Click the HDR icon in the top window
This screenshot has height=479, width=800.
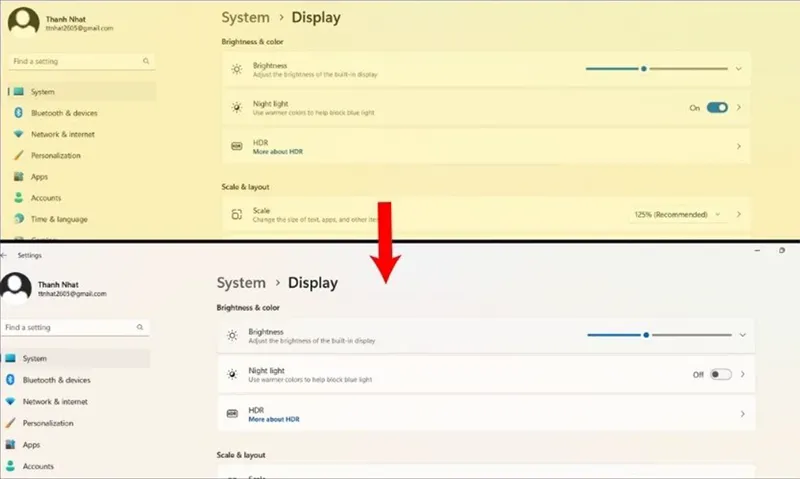[x=236, y=146]
